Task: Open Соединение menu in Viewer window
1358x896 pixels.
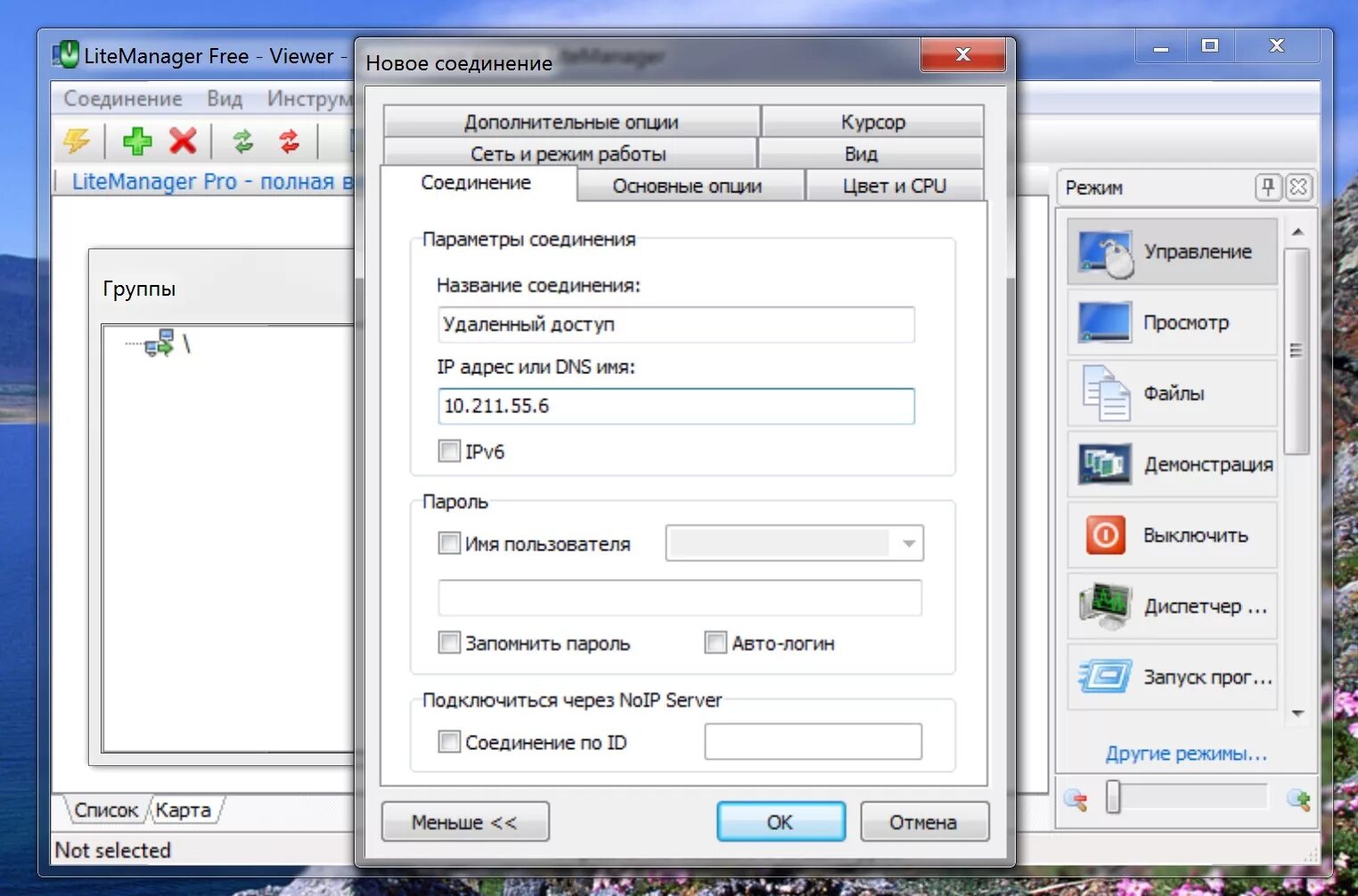Action: point(123,99)
